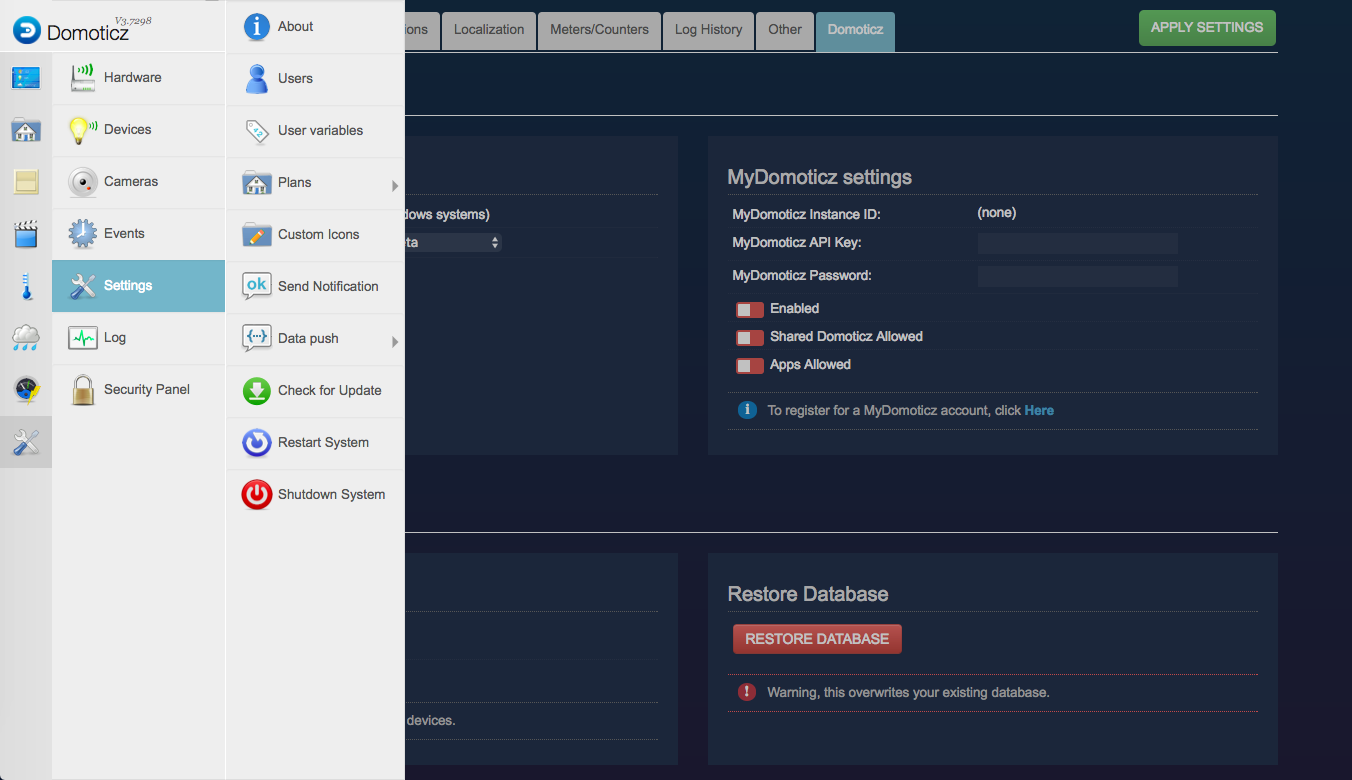Open the Cameras menu entry

coord(138,182)
